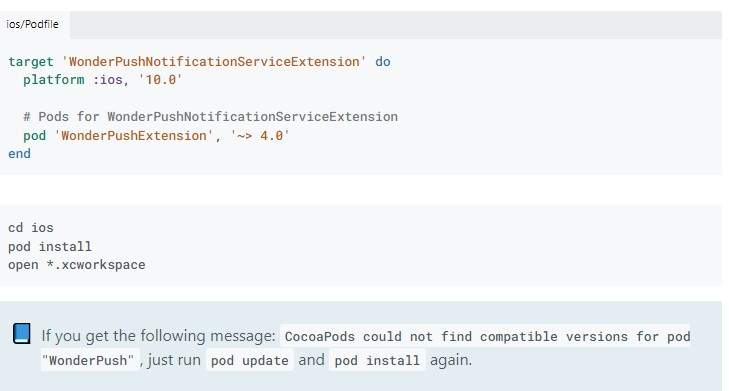
Task: Click the "WonderPush" inline code in note
Action: (x=90, y=360)
